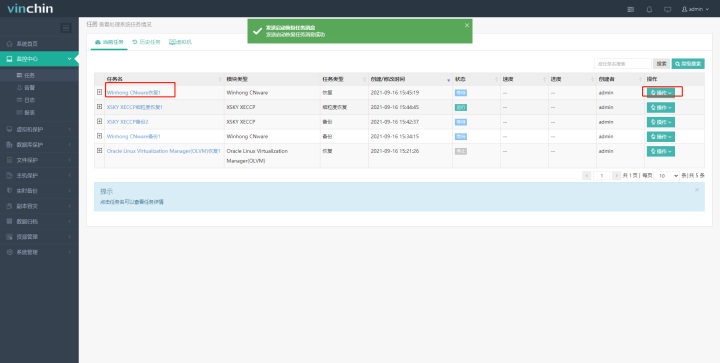Close the blue 提示 hint box
The width and height of the screenshot is (720, 363).
point(697,190)
